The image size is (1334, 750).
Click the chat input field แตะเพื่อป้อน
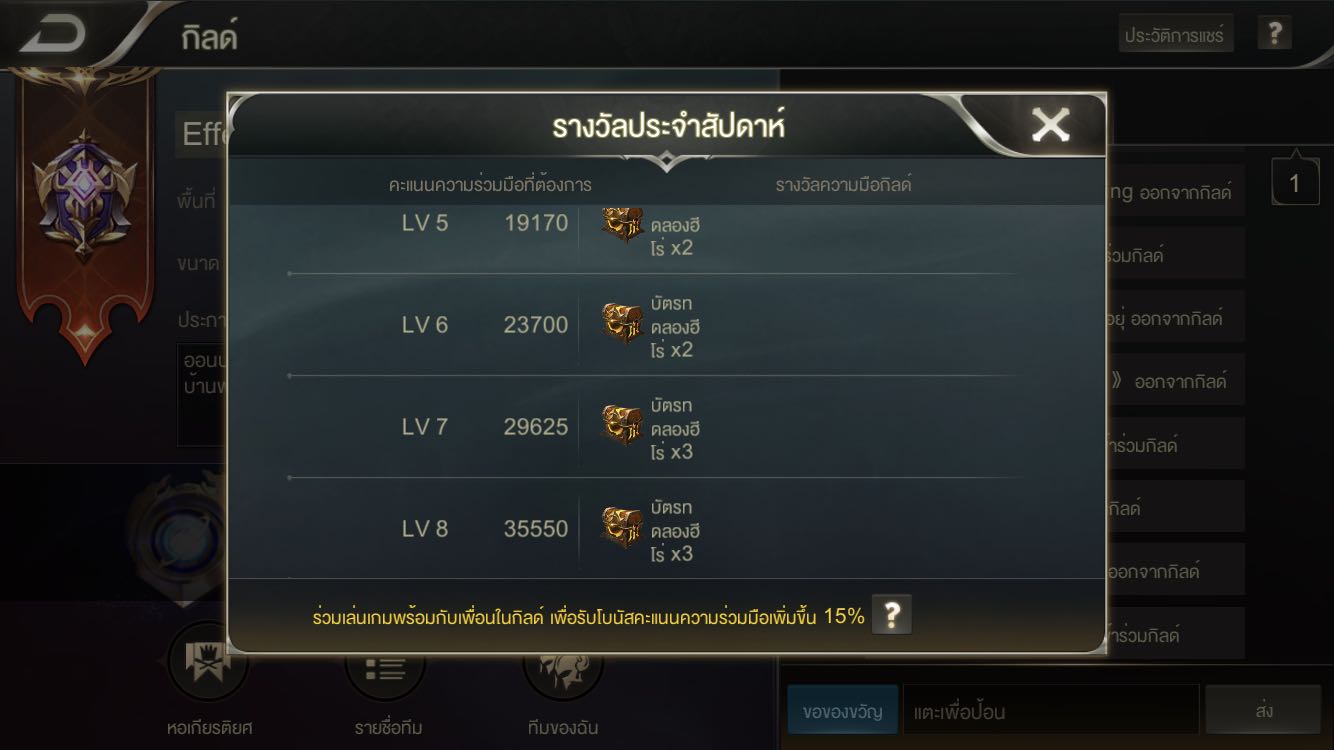click(1050, 711)
